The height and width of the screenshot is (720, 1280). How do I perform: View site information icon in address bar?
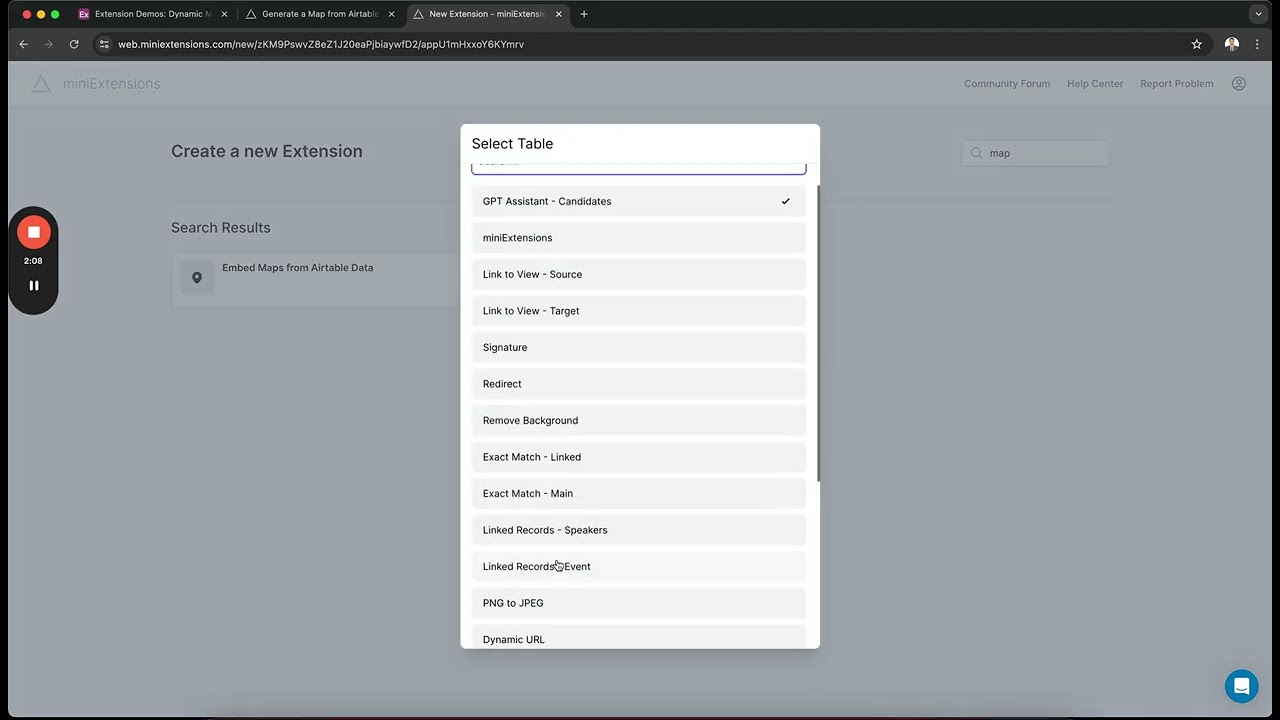103,44
